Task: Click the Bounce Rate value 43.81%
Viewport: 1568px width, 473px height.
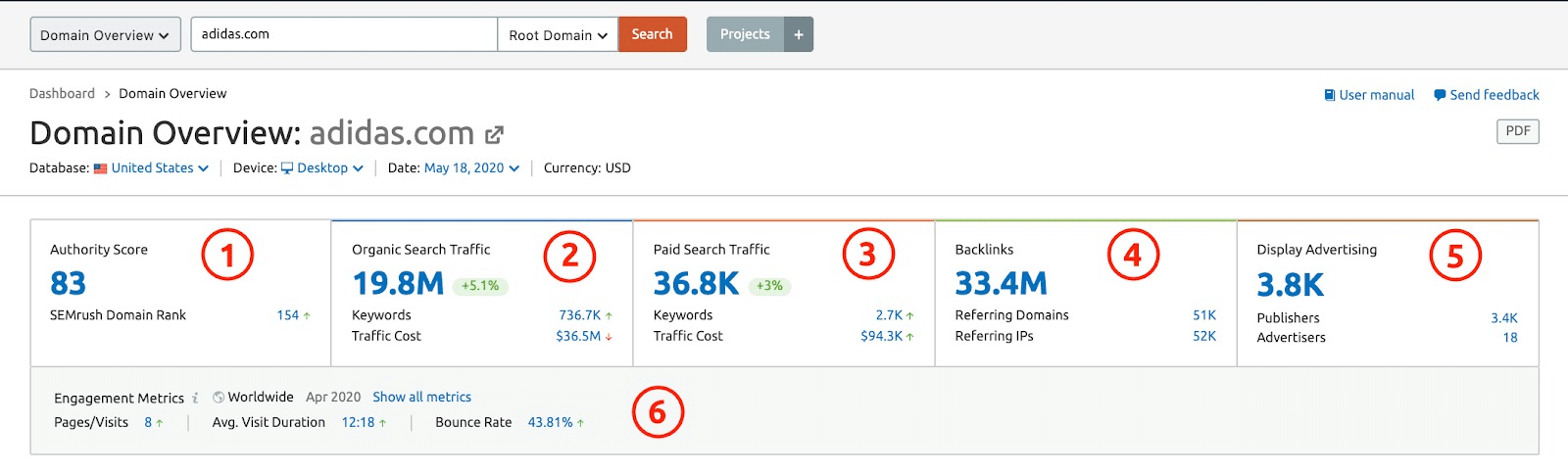Action: pos(550,422)
